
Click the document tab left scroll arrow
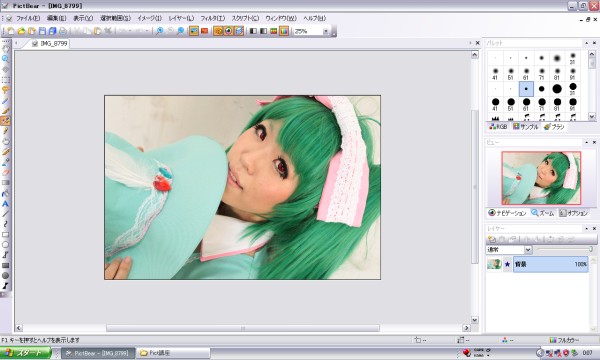pyautogui.click(x=16, y=43)
